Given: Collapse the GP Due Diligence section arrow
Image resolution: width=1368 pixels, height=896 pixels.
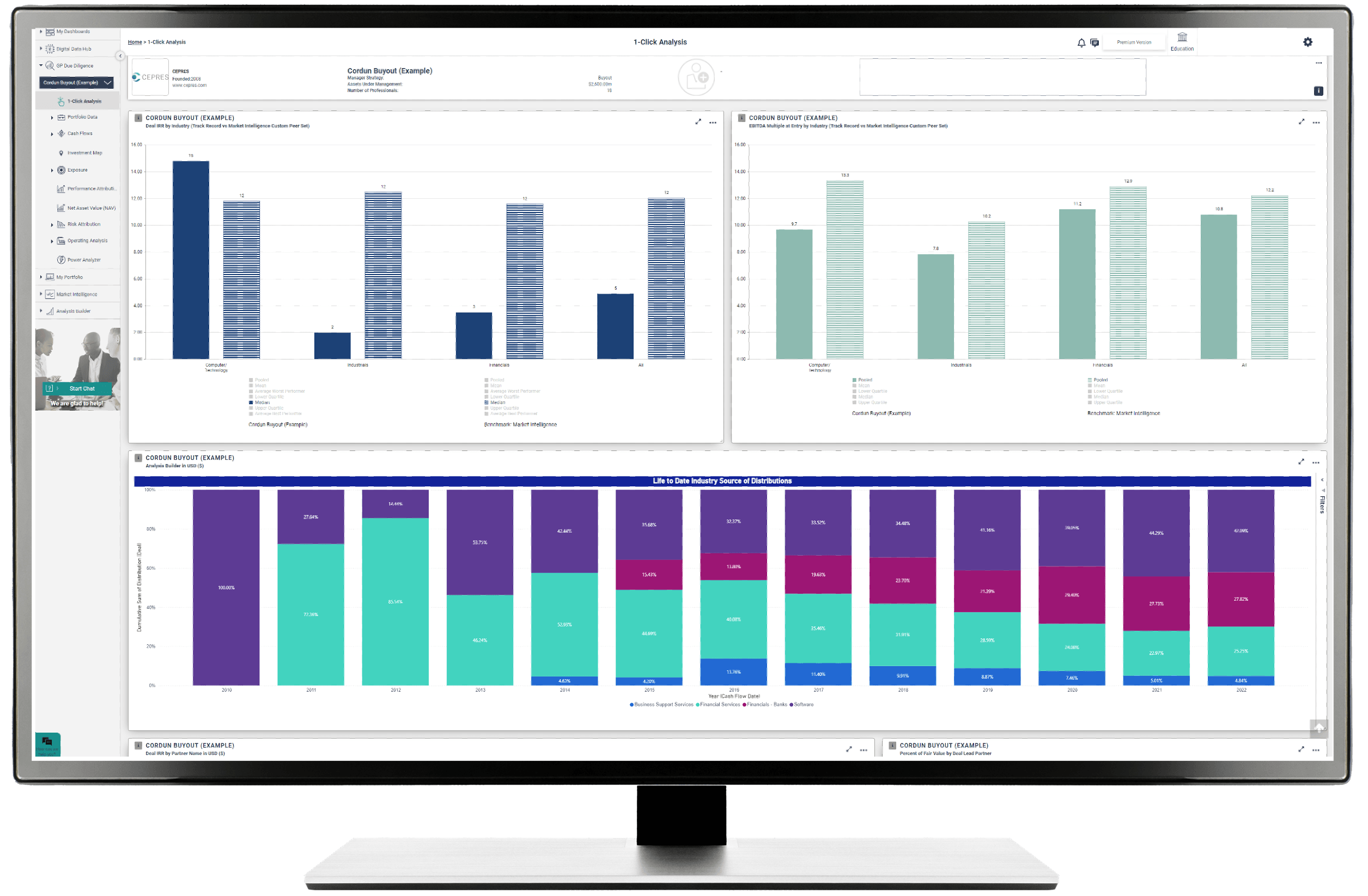Looking at the screenshot, I should pos(41,65).
